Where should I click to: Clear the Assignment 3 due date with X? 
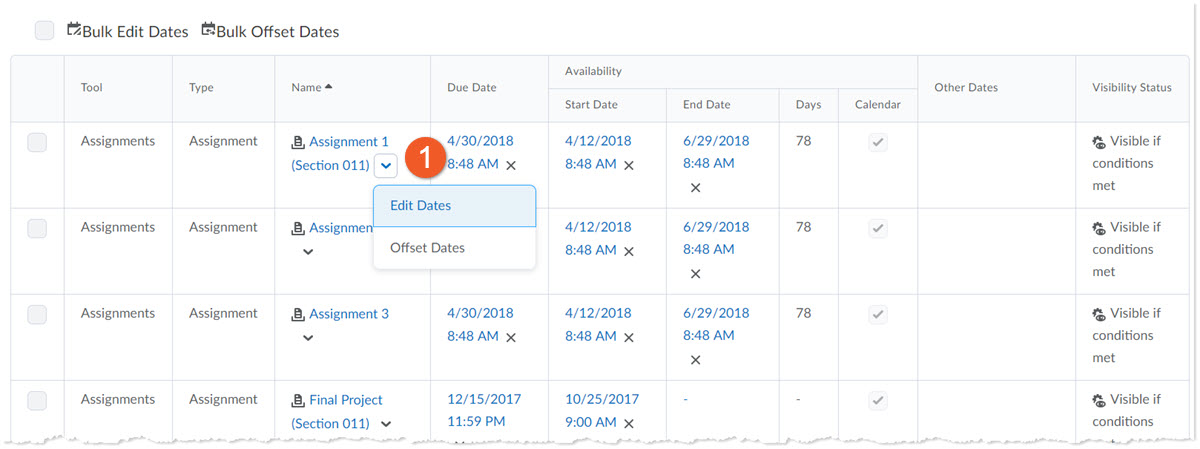pyautogui.click(x=511, y=337)
